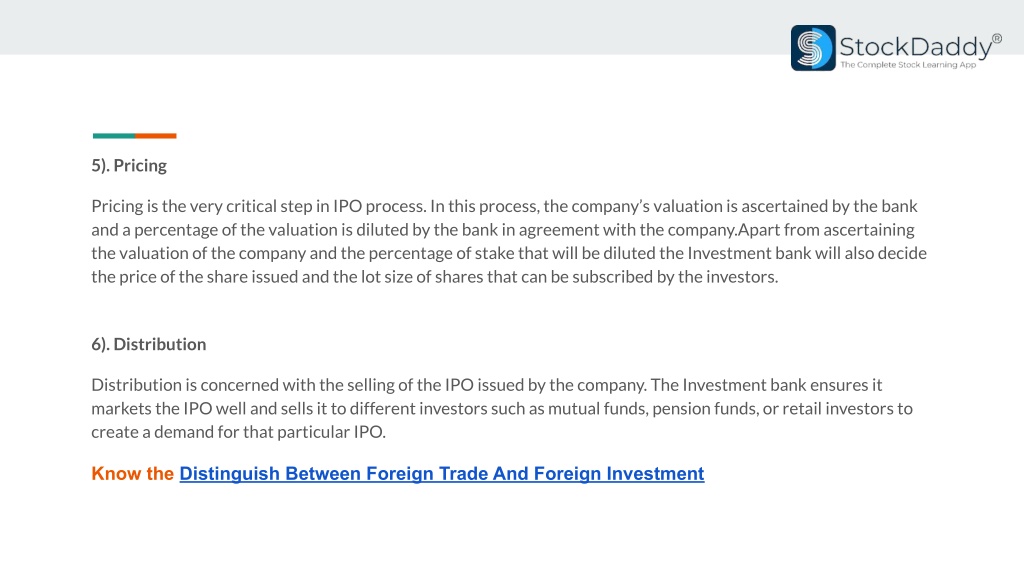Image resolution: width=1024 pixels, height=576 pixels.
Task: Click the word 'Distinguish' in the blue link
Action: tap(229, 473)
